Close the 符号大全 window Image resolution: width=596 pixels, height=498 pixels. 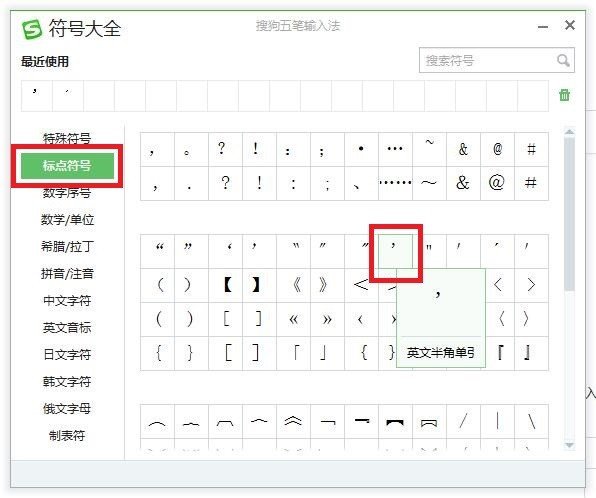(569, 25)
